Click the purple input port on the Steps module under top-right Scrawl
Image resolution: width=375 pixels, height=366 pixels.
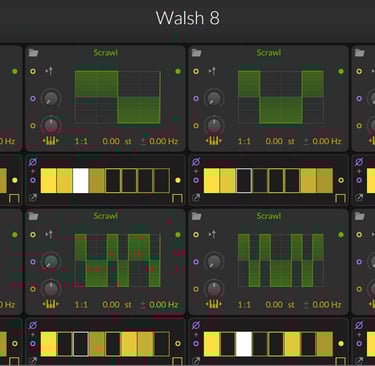pyautogui.click(x=196, y=180)
